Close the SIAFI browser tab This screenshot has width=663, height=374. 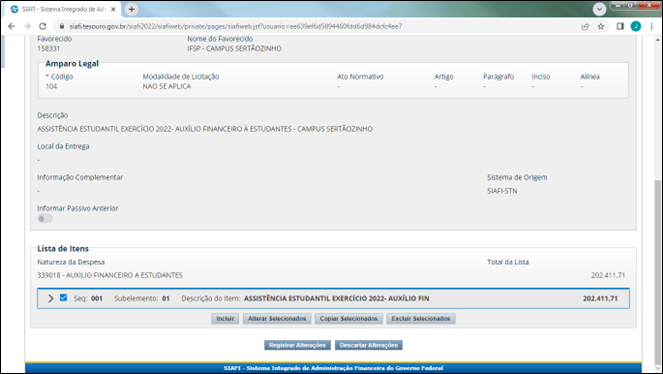click(113, 9)
